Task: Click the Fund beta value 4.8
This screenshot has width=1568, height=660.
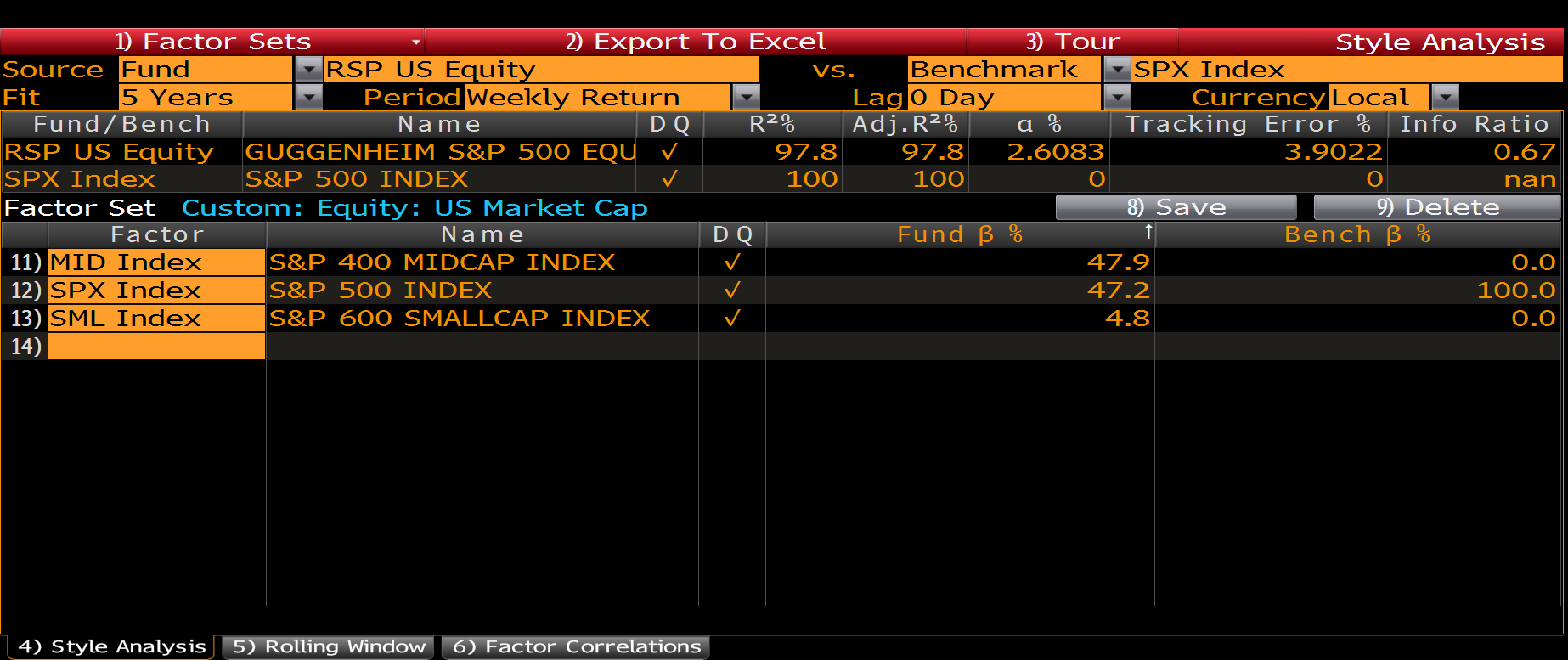Action: pyautogui.click(x=1128, y=319)
